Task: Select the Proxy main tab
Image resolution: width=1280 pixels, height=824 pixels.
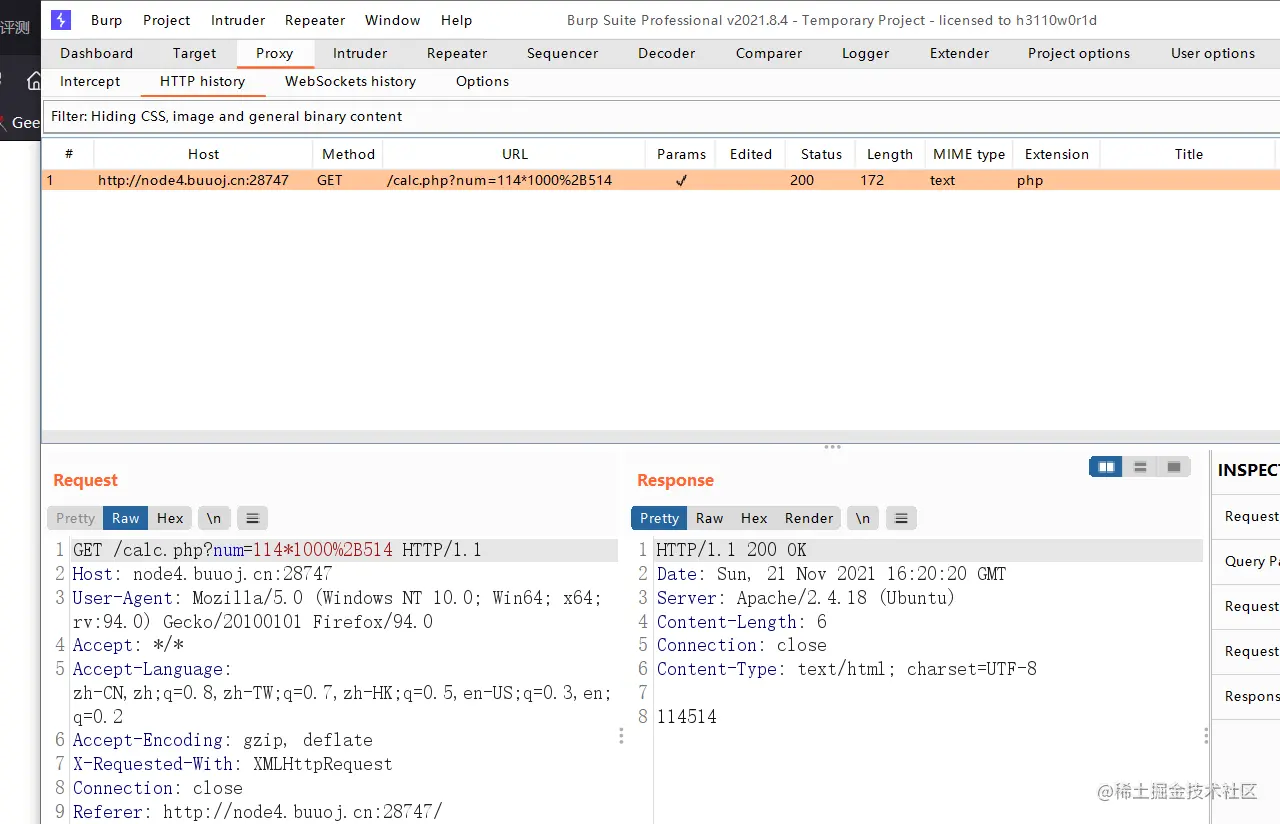Action: 274,53
